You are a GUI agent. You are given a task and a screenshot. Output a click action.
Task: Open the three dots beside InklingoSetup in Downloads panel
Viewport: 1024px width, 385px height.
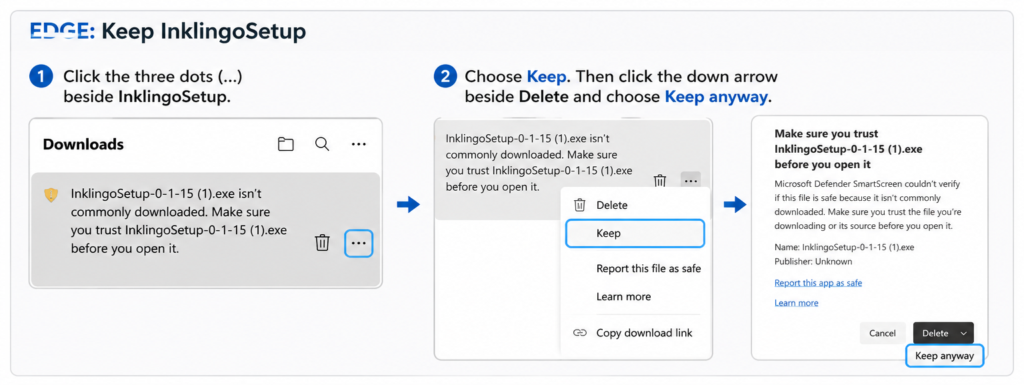(x=359, y=243)
